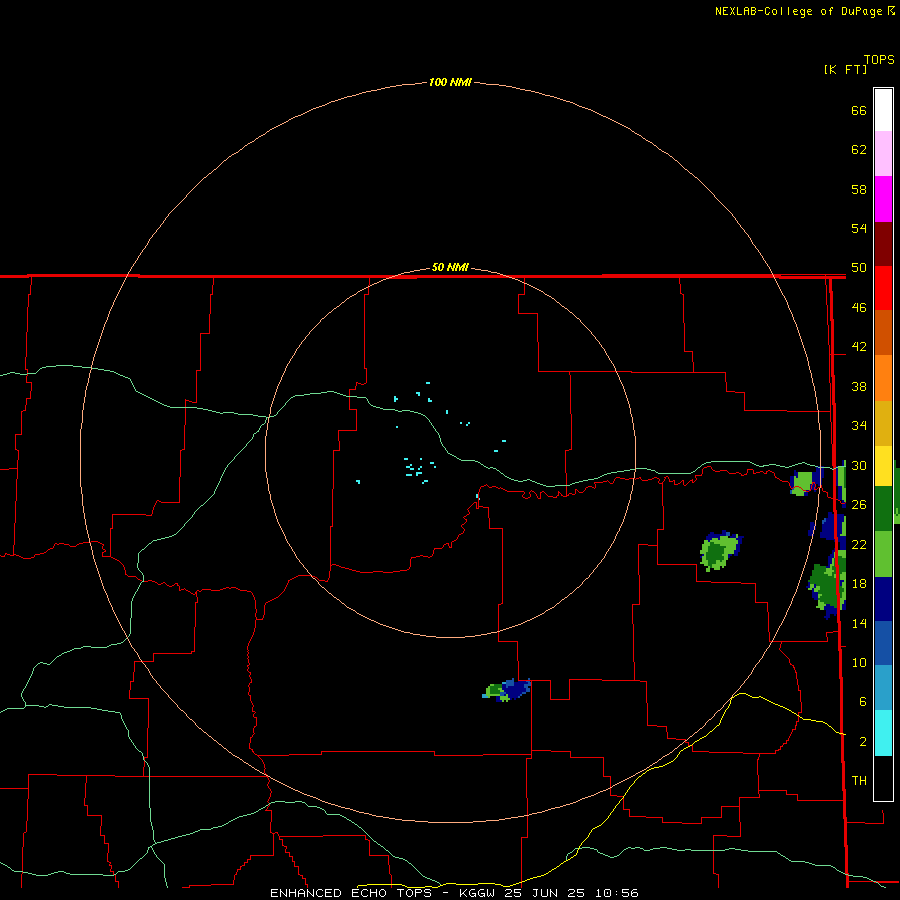Click the '66' legend value

[x=859, y=110]
